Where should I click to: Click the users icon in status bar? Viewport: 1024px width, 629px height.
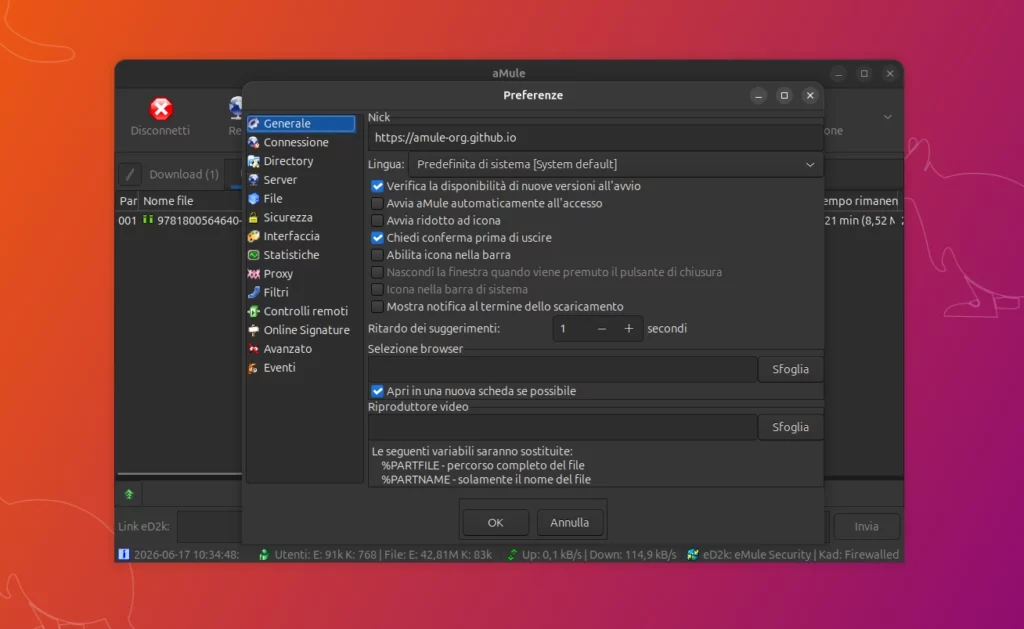point(263,555)
